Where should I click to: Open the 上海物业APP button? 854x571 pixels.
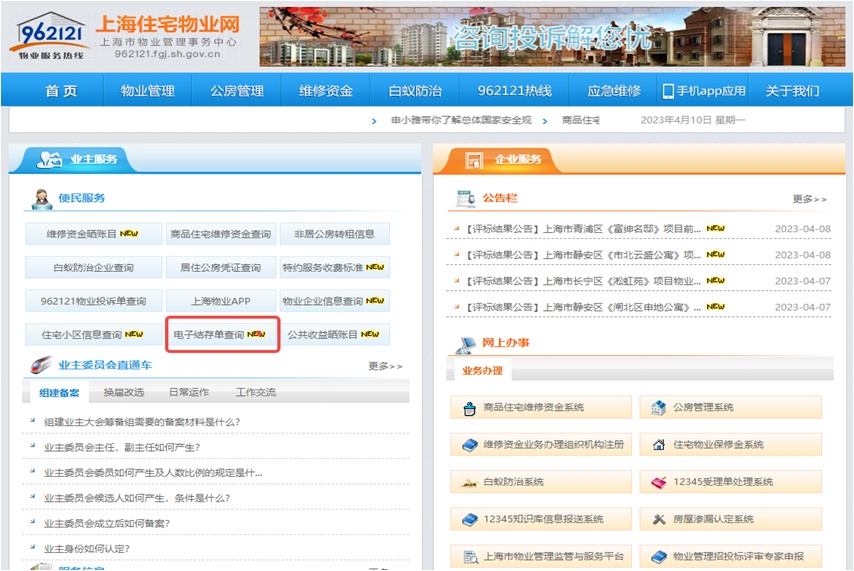click(221, 301)
